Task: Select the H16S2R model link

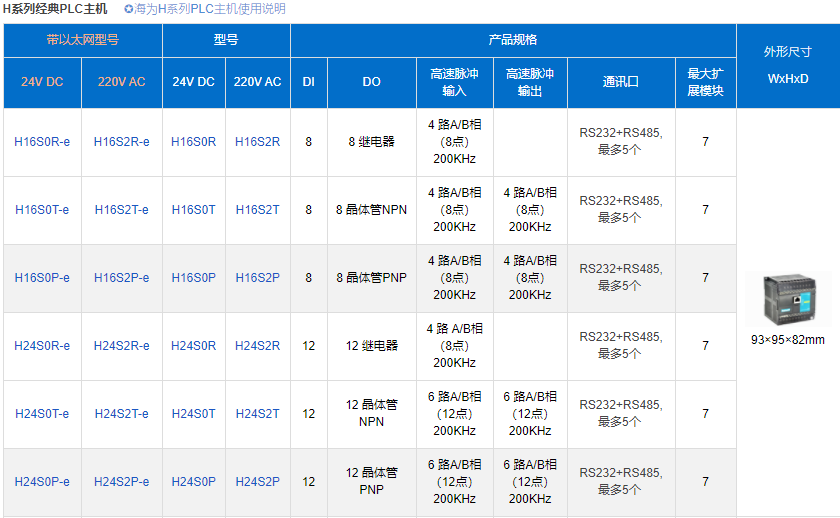Action: click(x=257, y=142)
